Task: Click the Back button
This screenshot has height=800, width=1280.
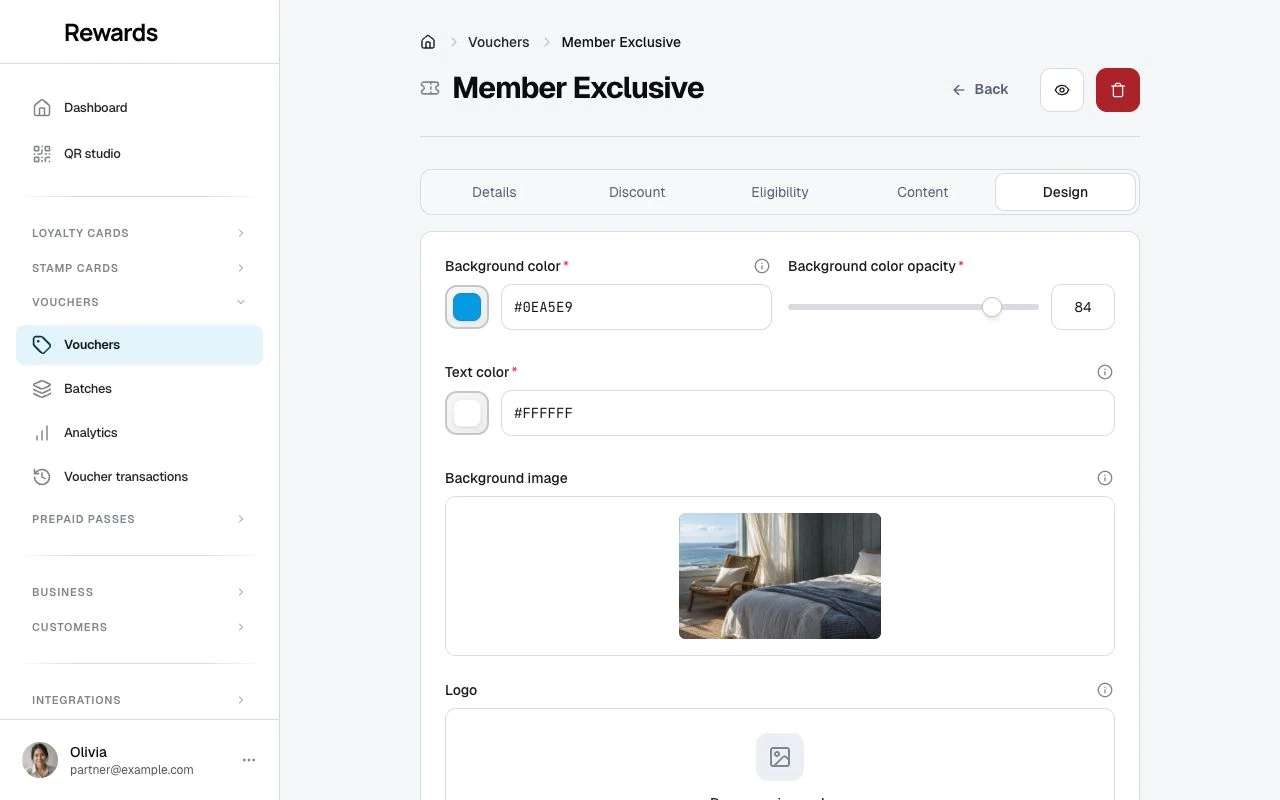Action: coord(980,90)
